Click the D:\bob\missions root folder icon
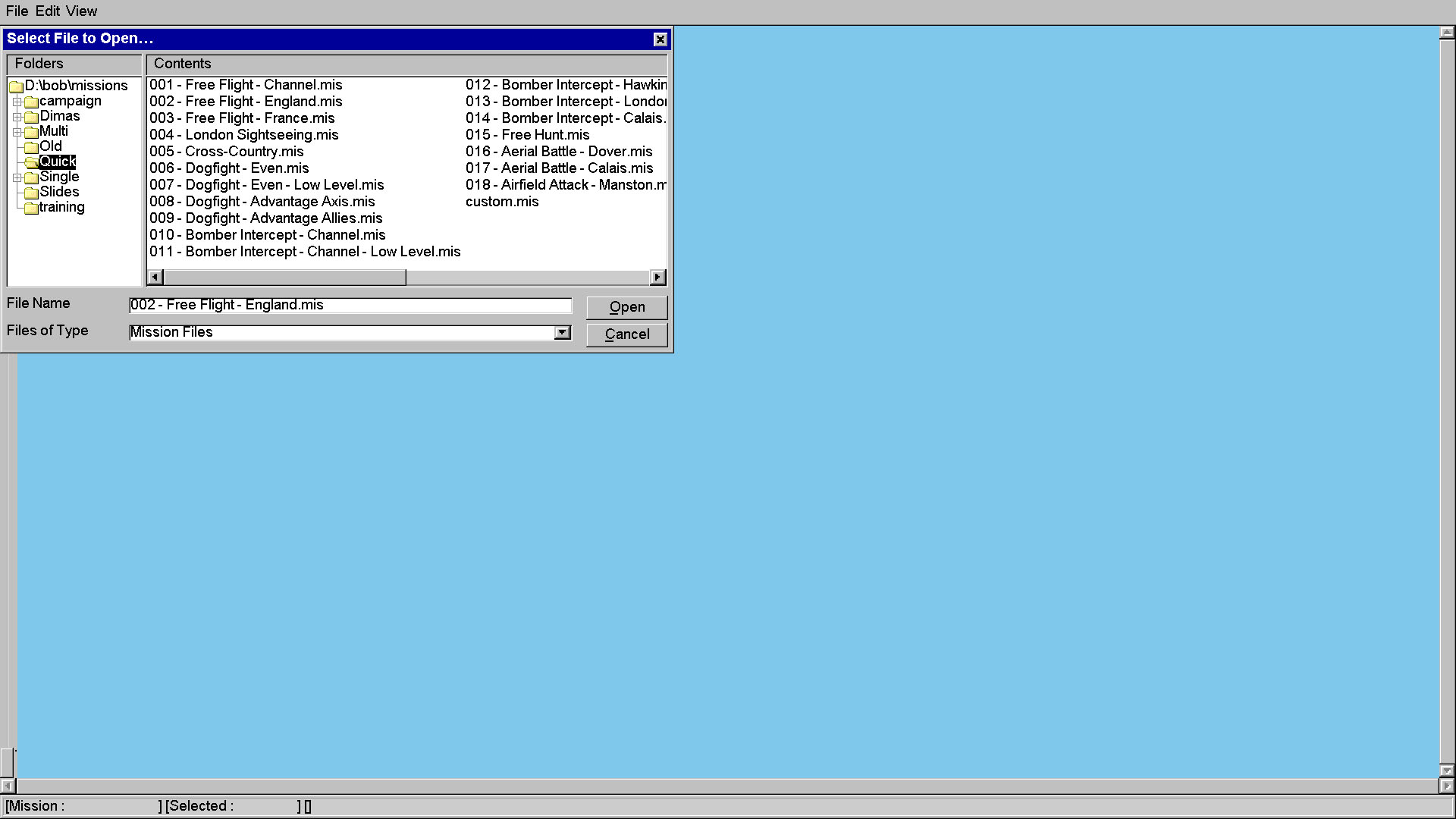Viewport: 1456px width, 819px height. click(16, 86)
